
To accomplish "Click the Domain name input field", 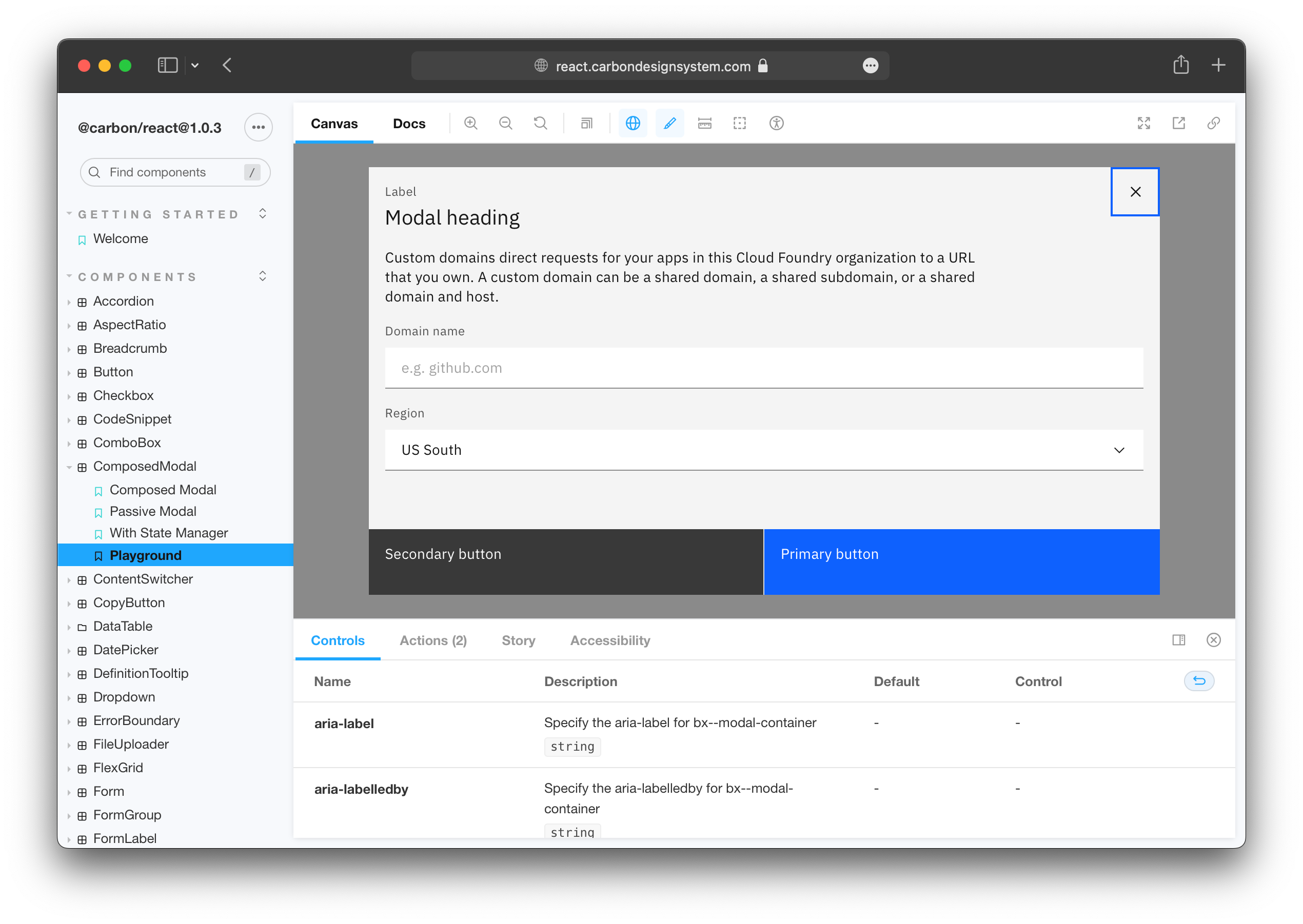I will [x=763, y=368].
